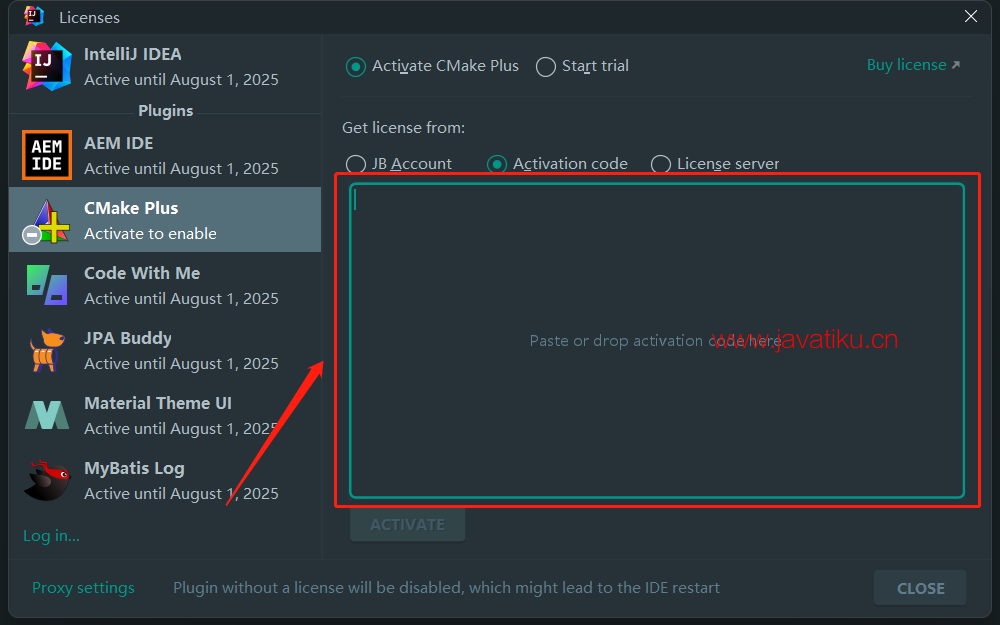This screenshot has height=625, width=1000.
Task: Click the CLOSE button
Action: 920,588
